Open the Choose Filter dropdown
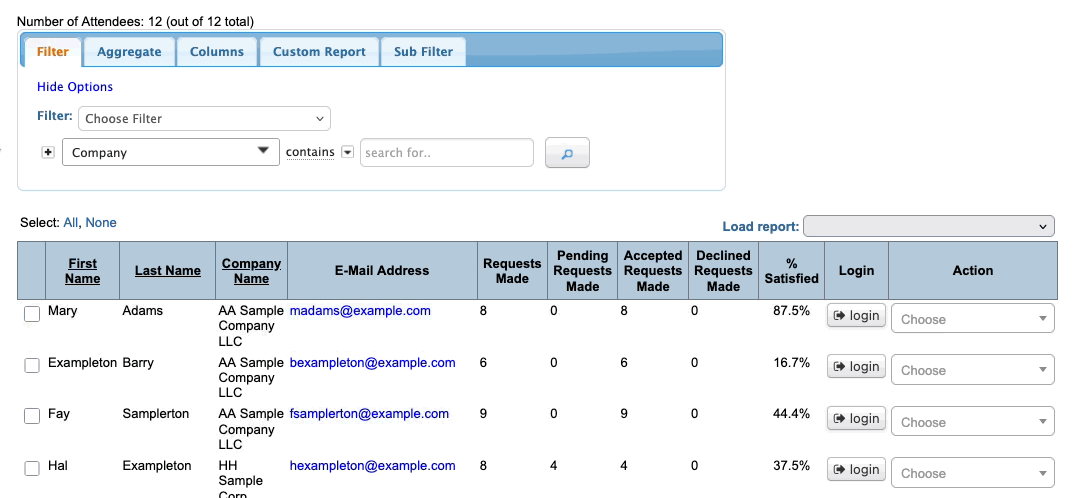 (204, 119)
